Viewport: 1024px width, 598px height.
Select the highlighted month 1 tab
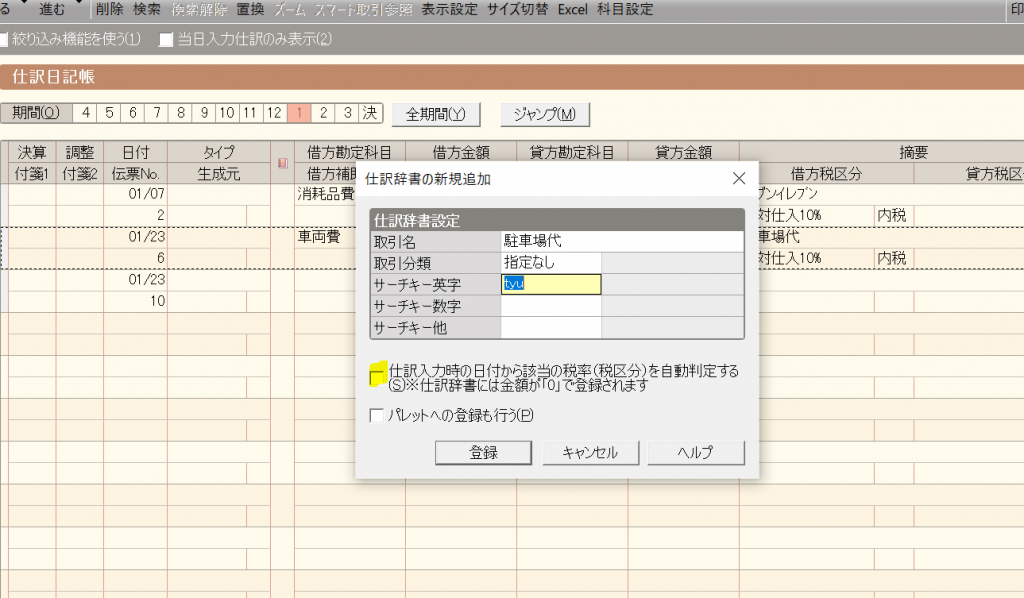[x=299, y=113]
